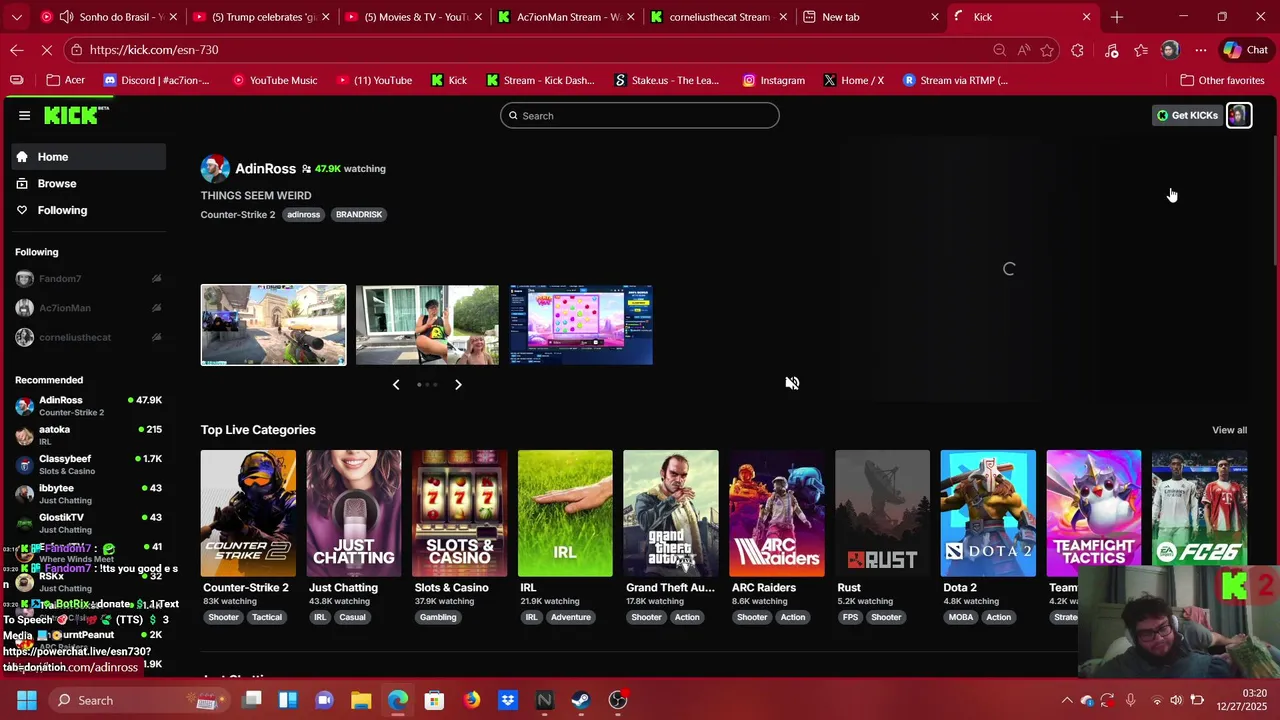Screen dimensions: 1280x720
Task: Open AdinRoss channel name link
Action: (265, 169)
